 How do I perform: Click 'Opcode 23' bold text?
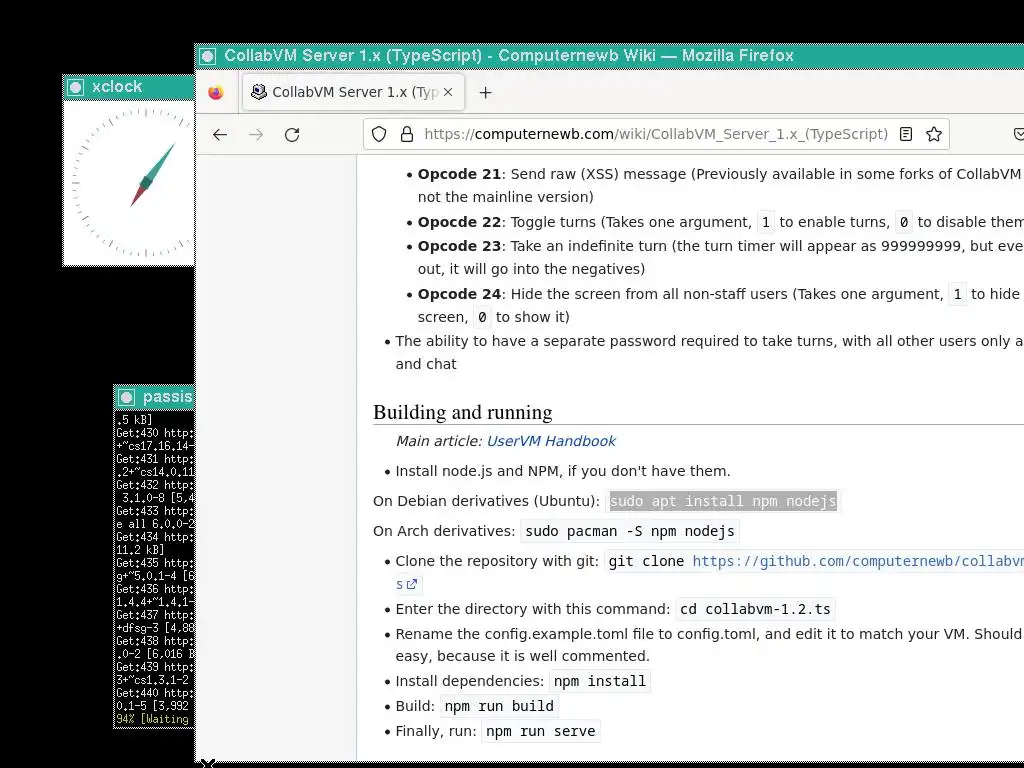pos(459,246)
